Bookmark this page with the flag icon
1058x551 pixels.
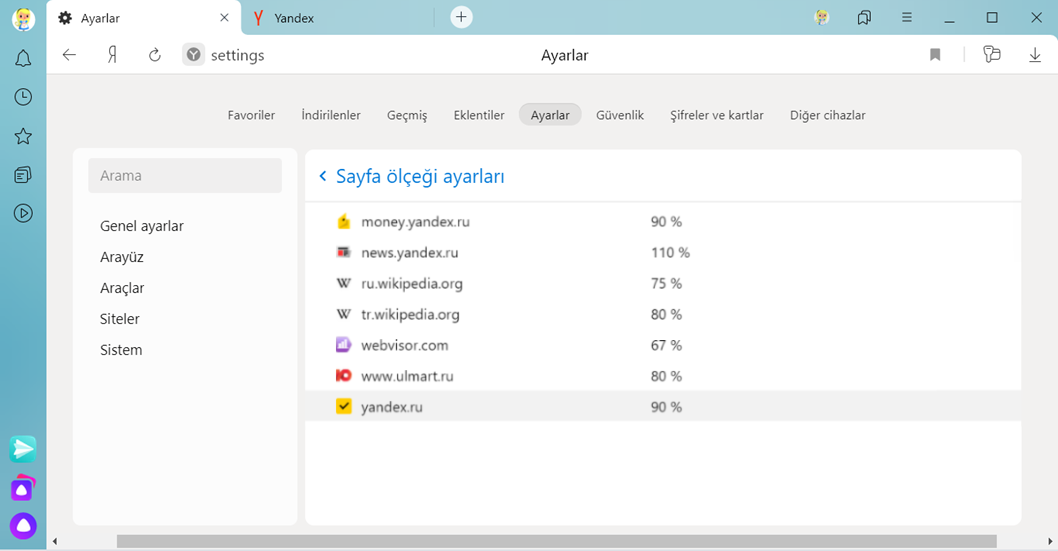(935, 55)
